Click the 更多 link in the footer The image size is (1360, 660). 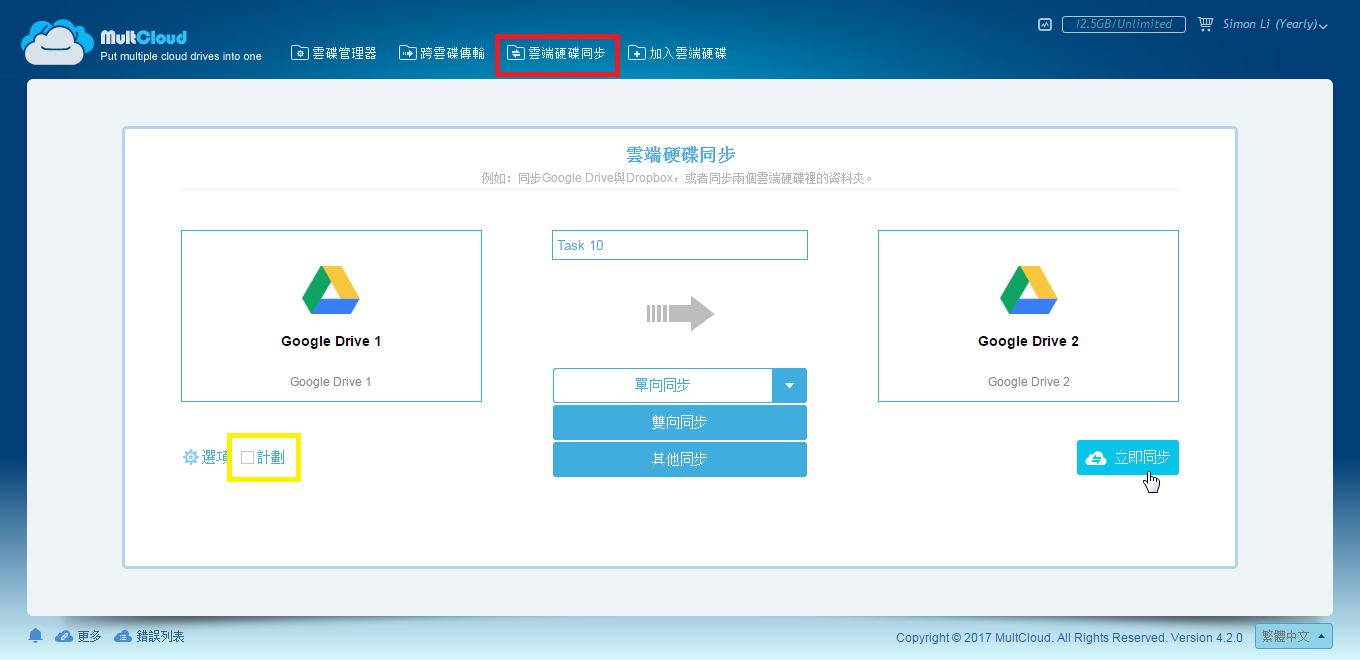[x=79, y=636]
